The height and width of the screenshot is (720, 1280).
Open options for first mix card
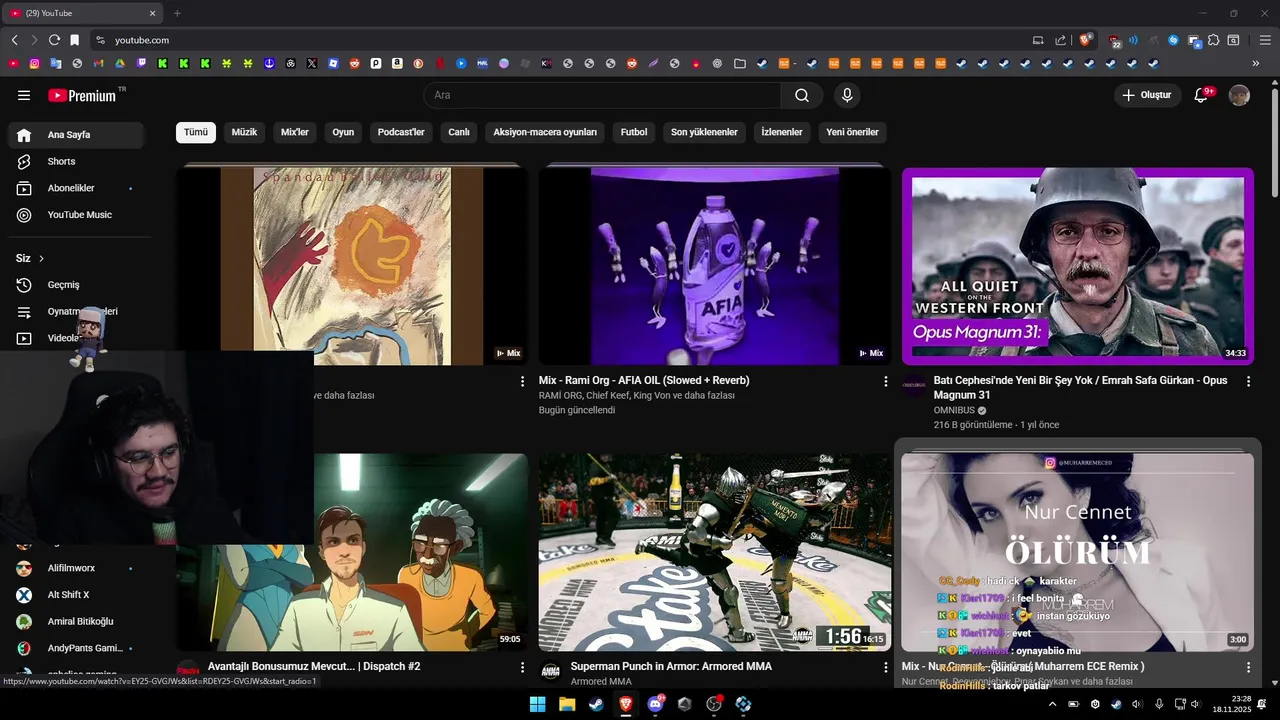click(x=522, y=381)
